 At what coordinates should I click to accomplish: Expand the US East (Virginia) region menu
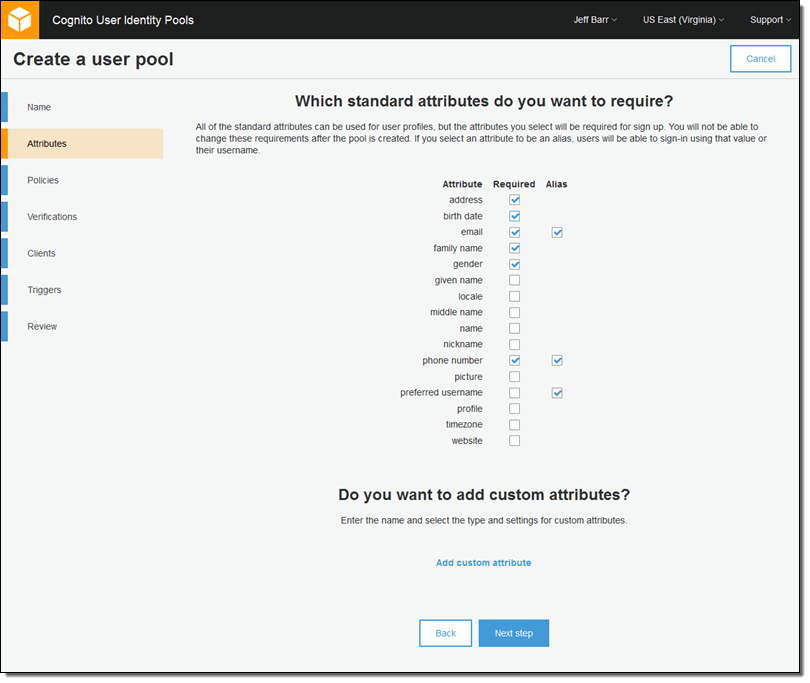coord(684,20)
